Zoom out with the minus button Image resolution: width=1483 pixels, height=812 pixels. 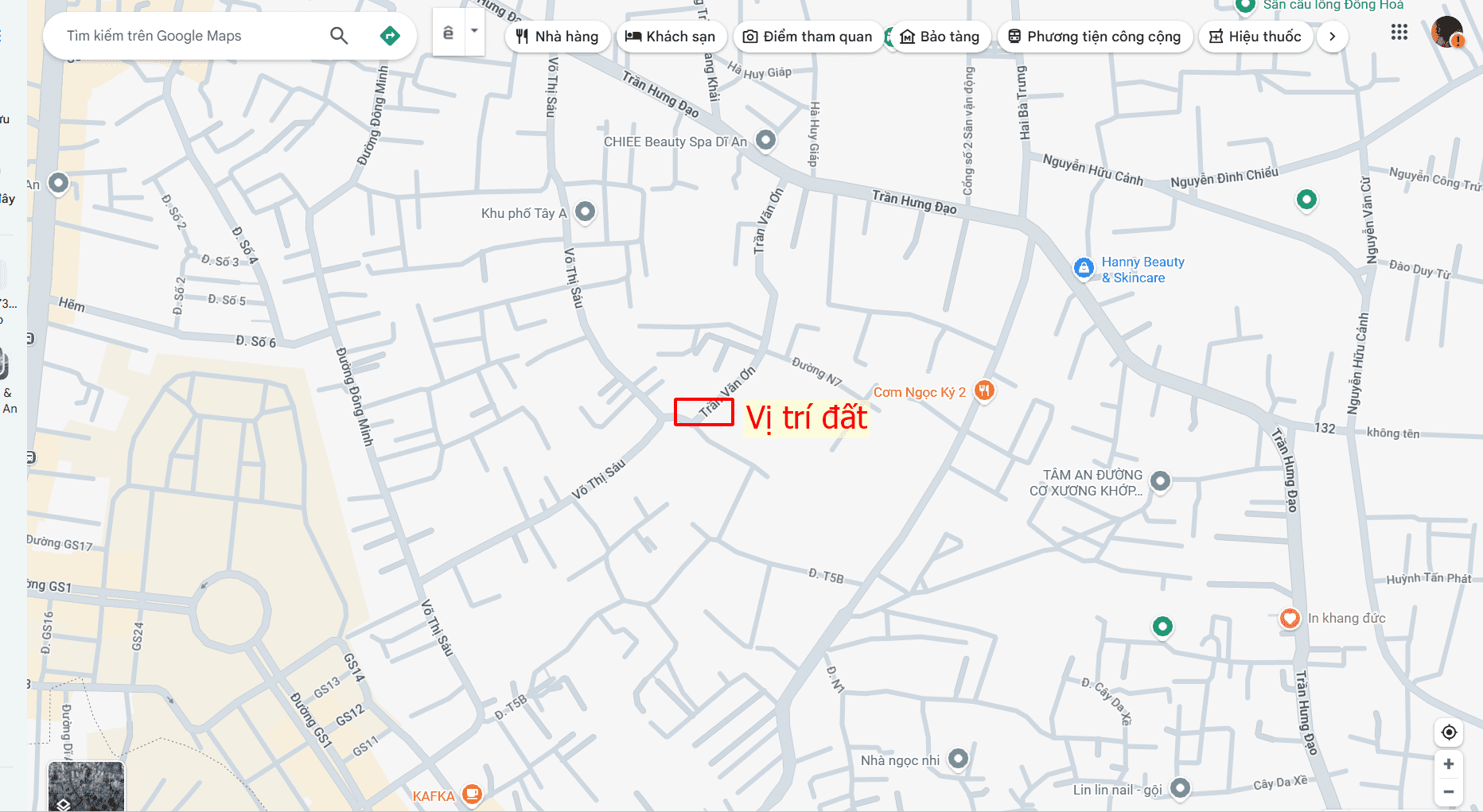click(1449, 791)
